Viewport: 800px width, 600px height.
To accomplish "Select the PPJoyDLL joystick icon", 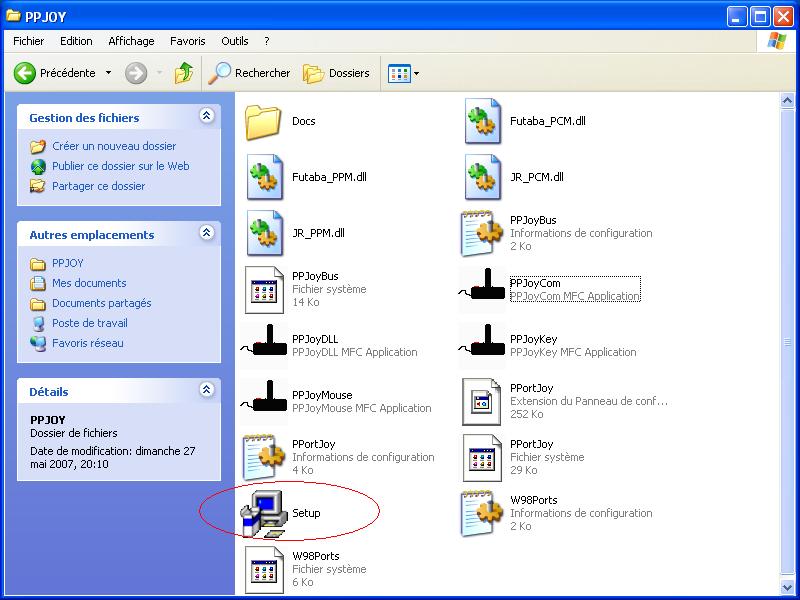I will 264,341.
